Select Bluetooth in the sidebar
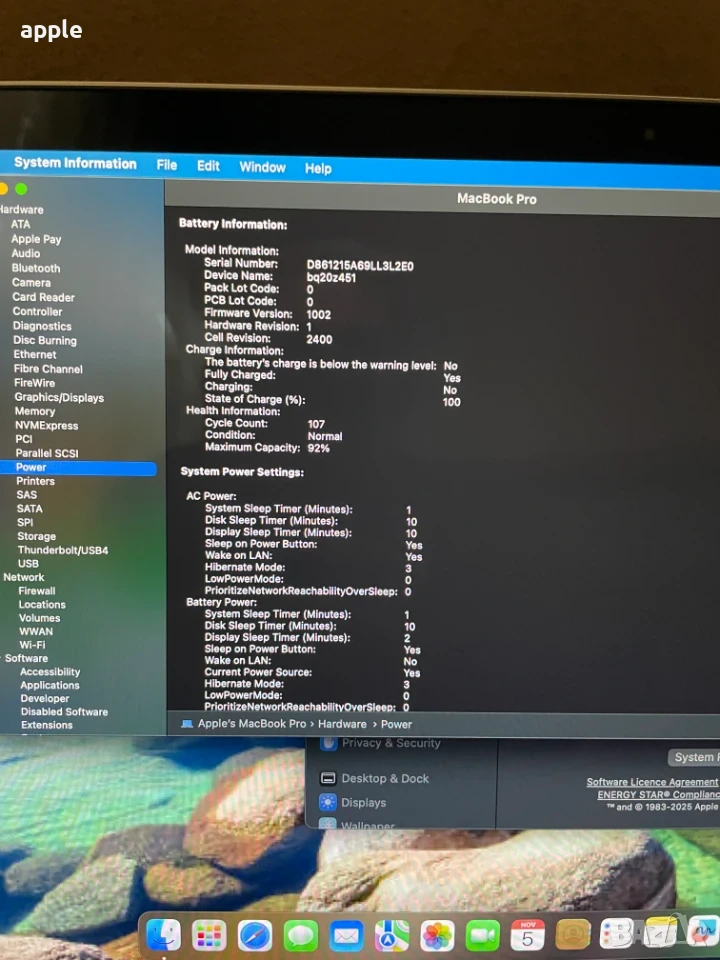Viewport: 720px width, 960px height. [x=36, y=268]
